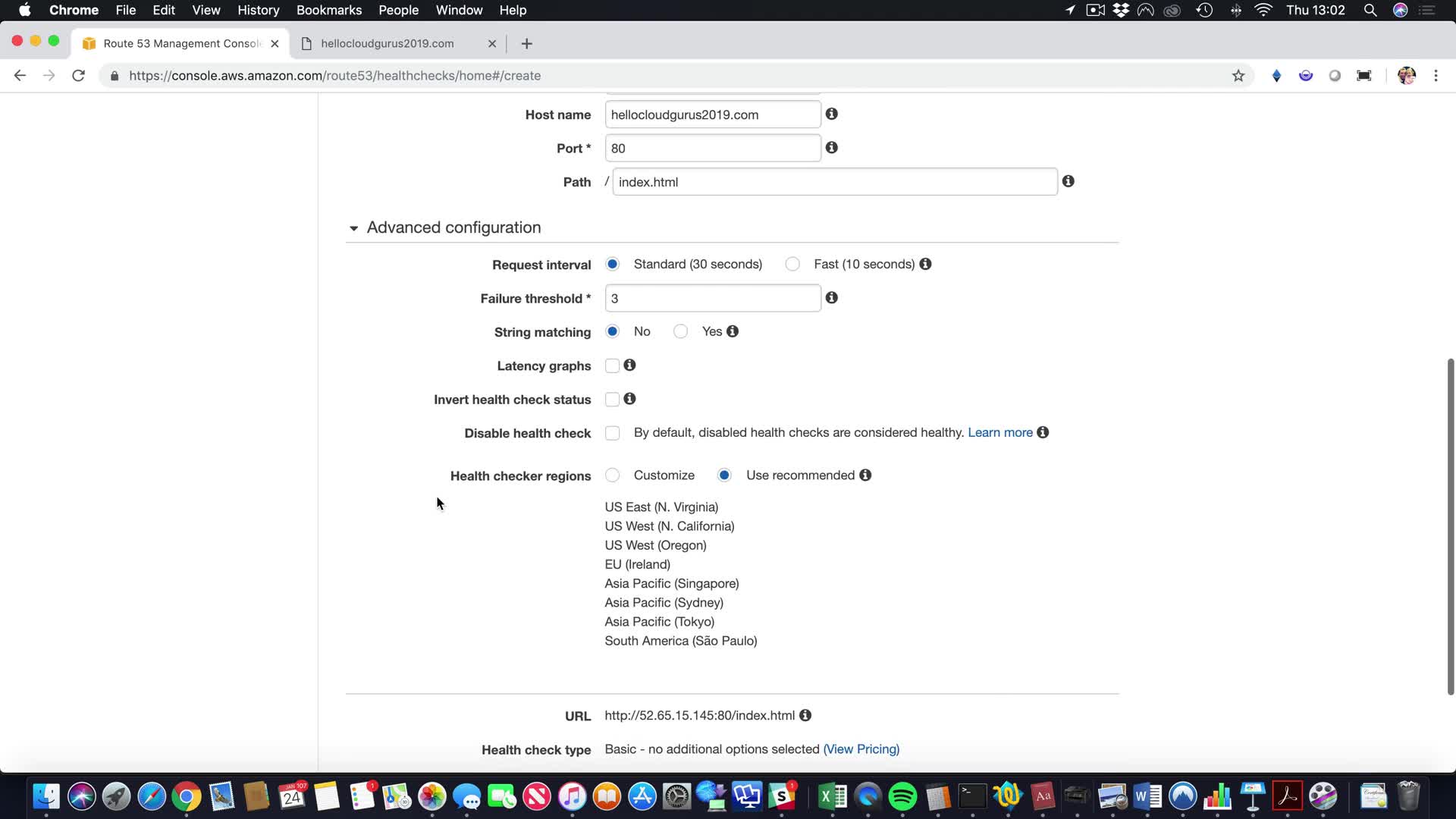This screenshot has width=1456, height=819.
Task: Tick the Disable health check checkbox
Action: click(612, 433)
